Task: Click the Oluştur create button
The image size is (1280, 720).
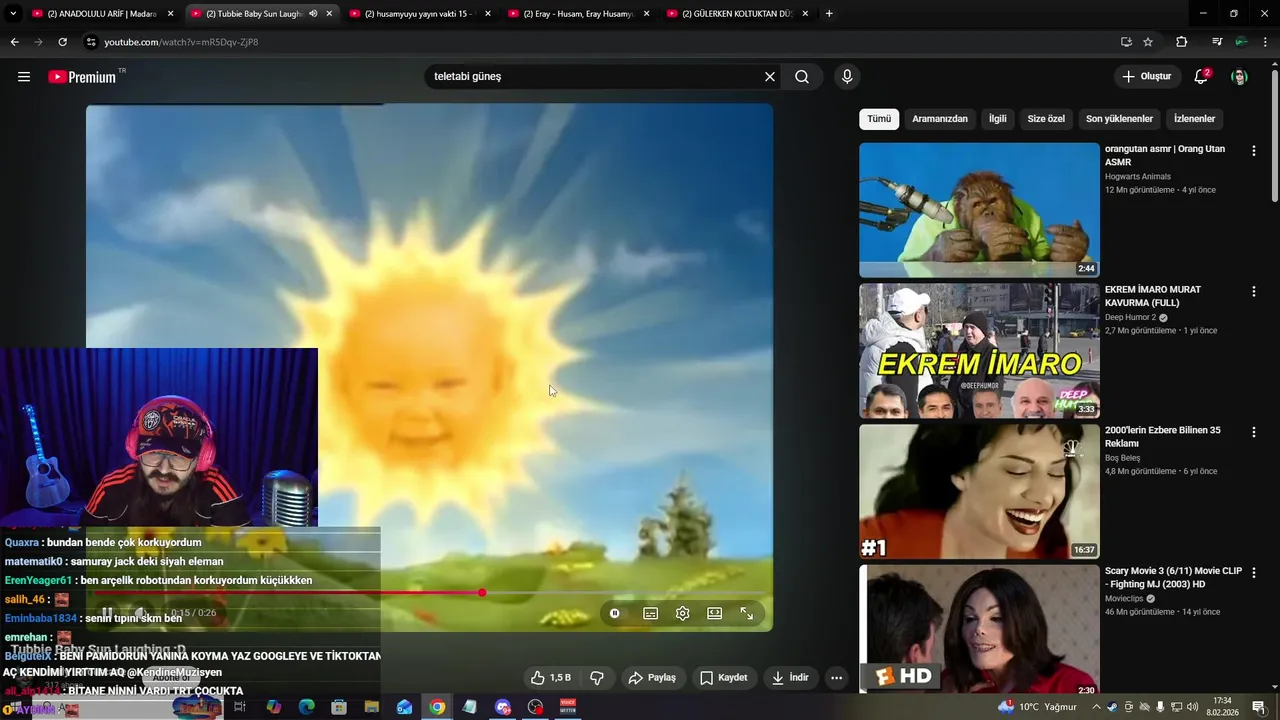Action: pyautogui.click(x=1146, y=77)
